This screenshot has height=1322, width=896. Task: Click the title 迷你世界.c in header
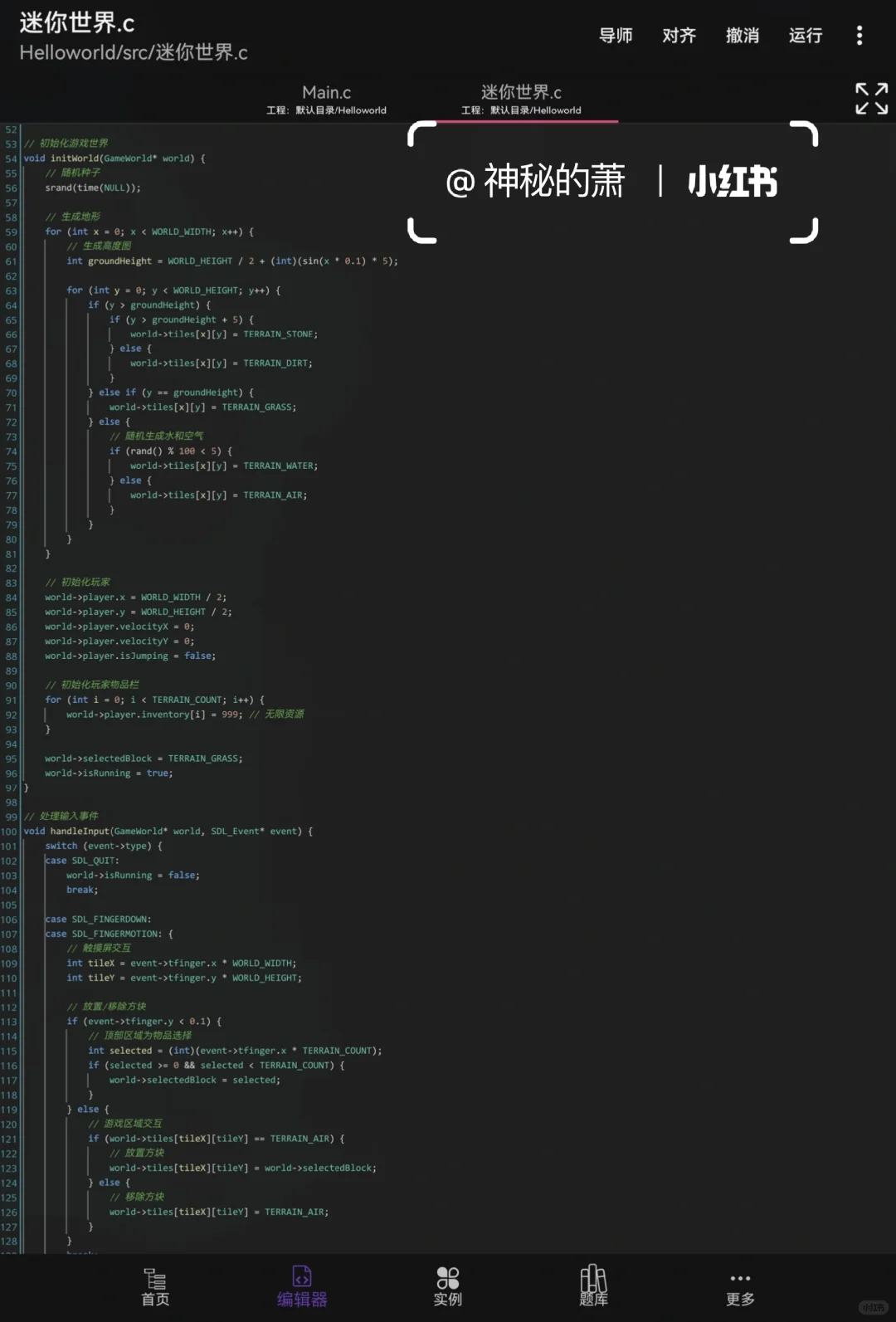(x=77, y=22)
